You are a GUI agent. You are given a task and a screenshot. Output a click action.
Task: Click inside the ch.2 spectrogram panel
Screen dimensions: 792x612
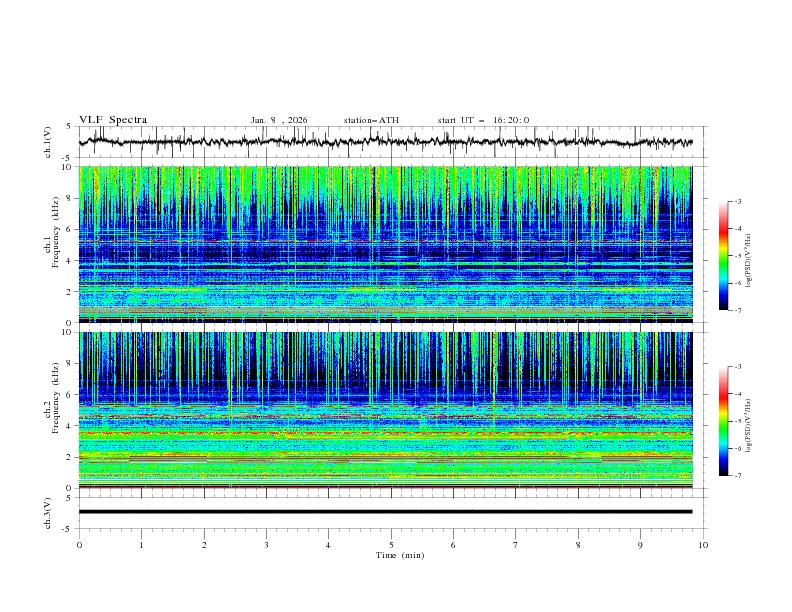pos(385,410)
